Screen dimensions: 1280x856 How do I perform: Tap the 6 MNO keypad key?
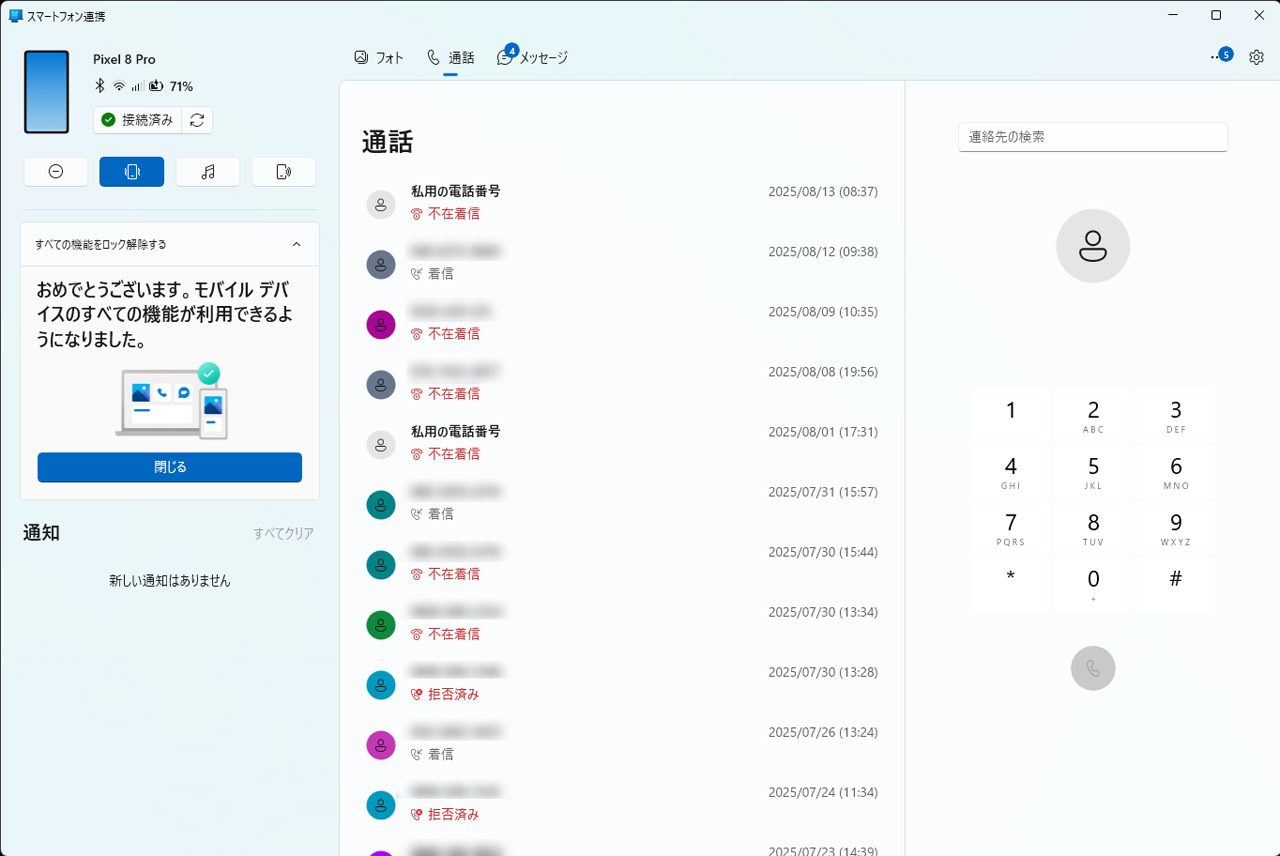[1176, 472]
